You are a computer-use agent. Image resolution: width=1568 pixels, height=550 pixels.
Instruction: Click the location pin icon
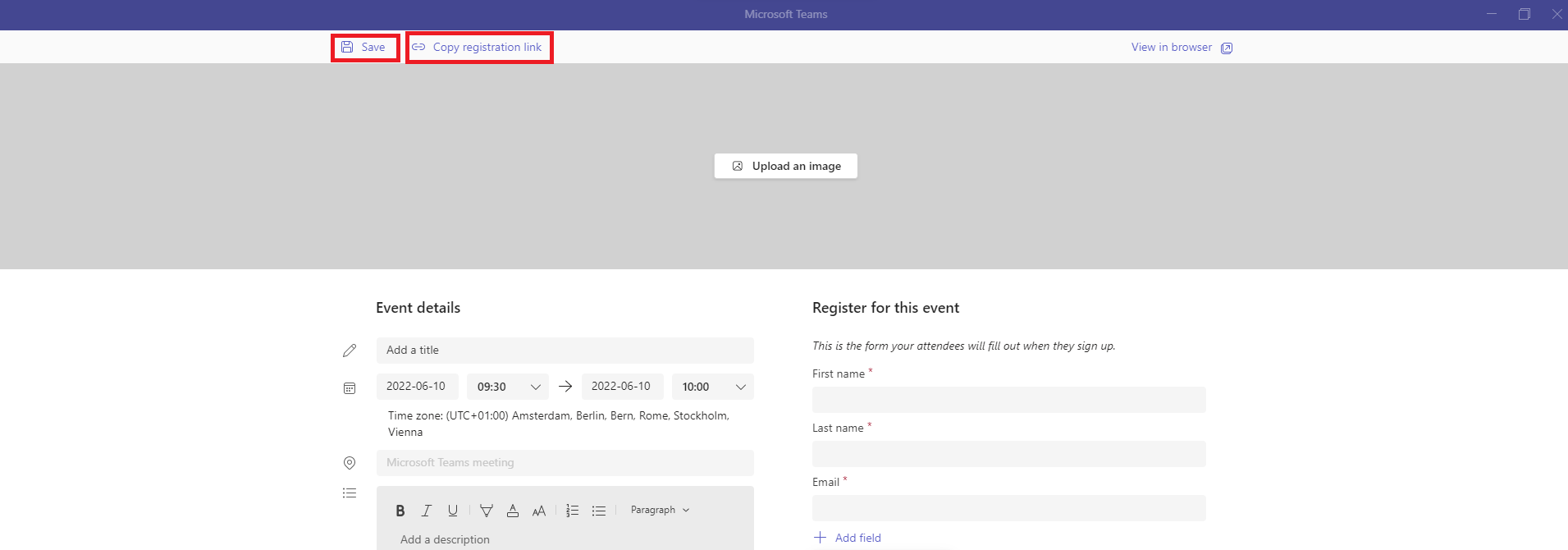click(x=350, y=463)
